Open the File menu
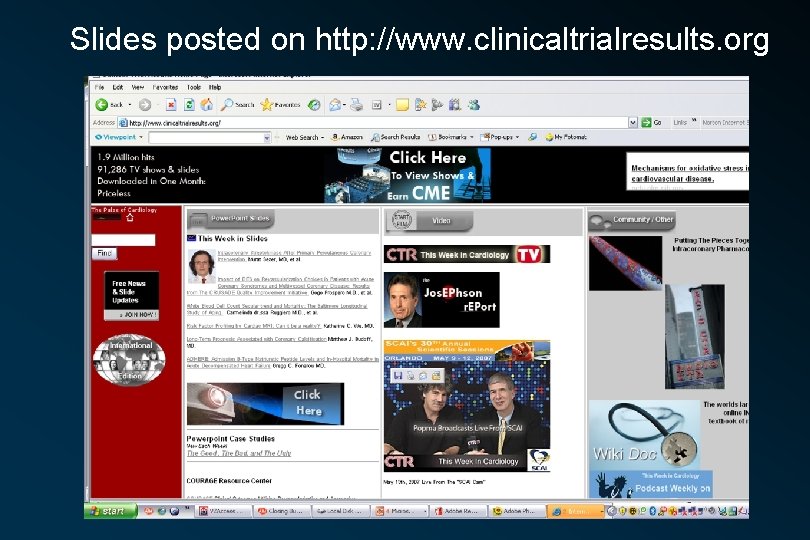This screenshot has width=810, height=540. [99, 87]
